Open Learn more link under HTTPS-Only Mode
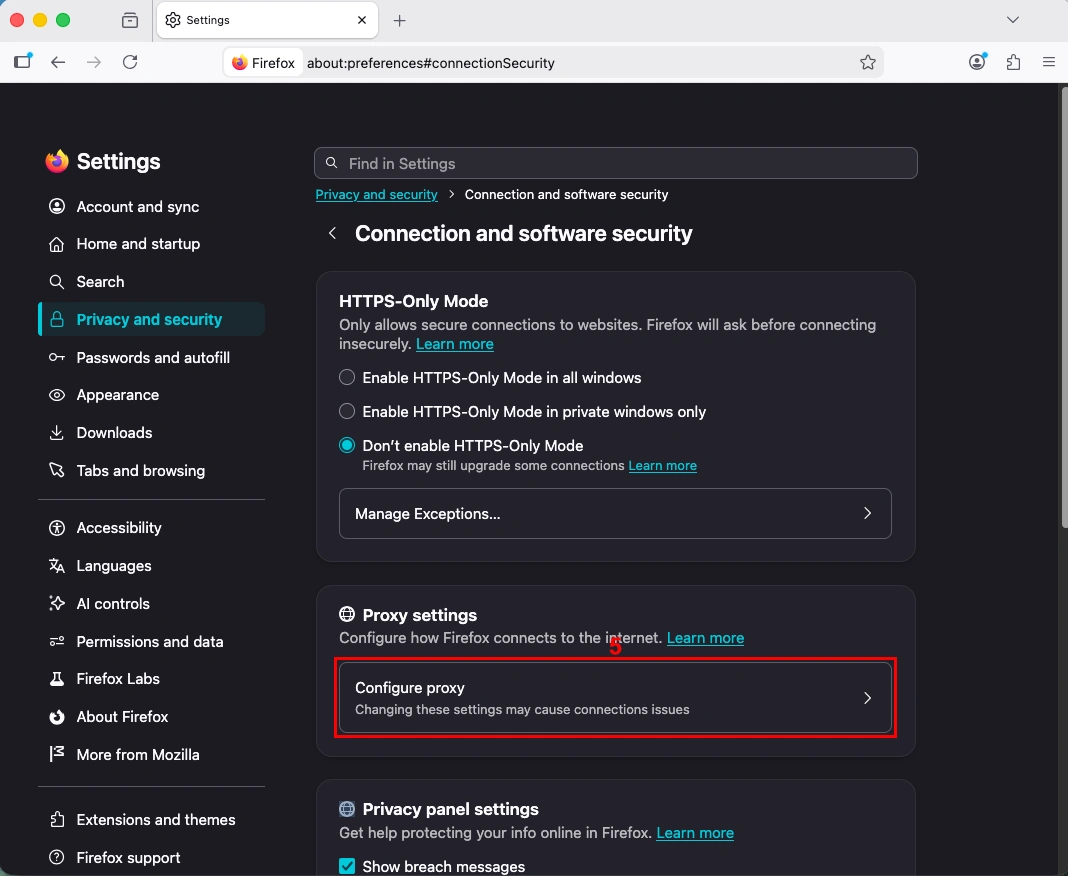1068x876 pixels. 454,344
